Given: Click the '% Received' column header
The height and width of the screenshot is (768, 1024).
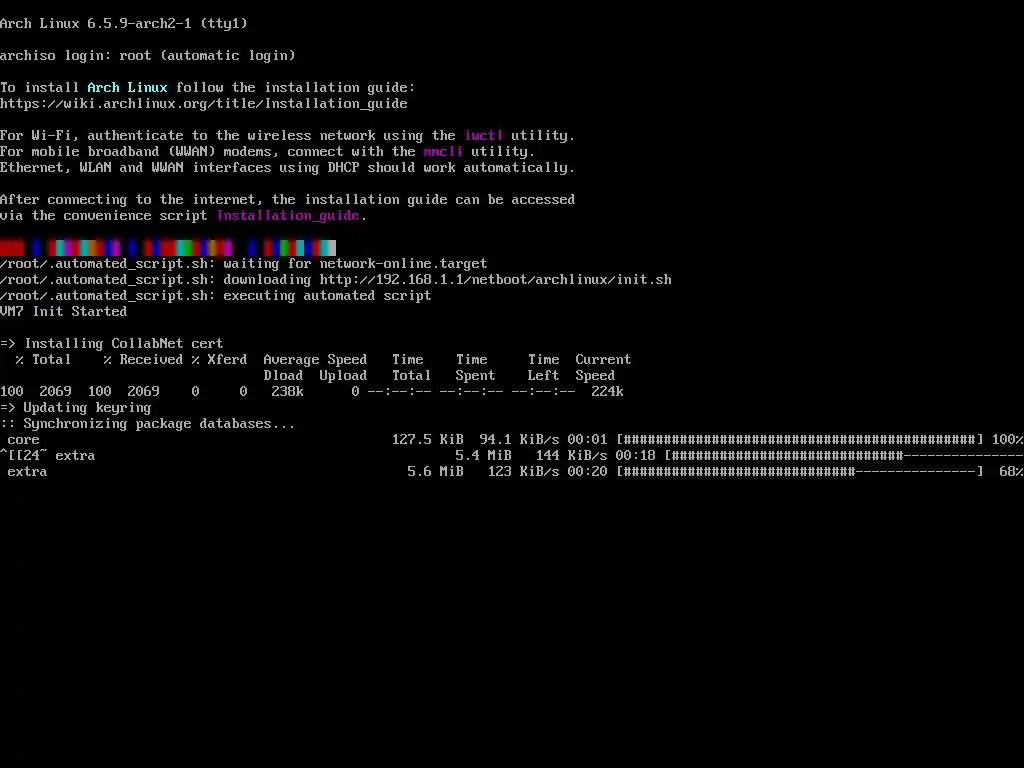Looking at the screenshot, I should pos(143,359).
